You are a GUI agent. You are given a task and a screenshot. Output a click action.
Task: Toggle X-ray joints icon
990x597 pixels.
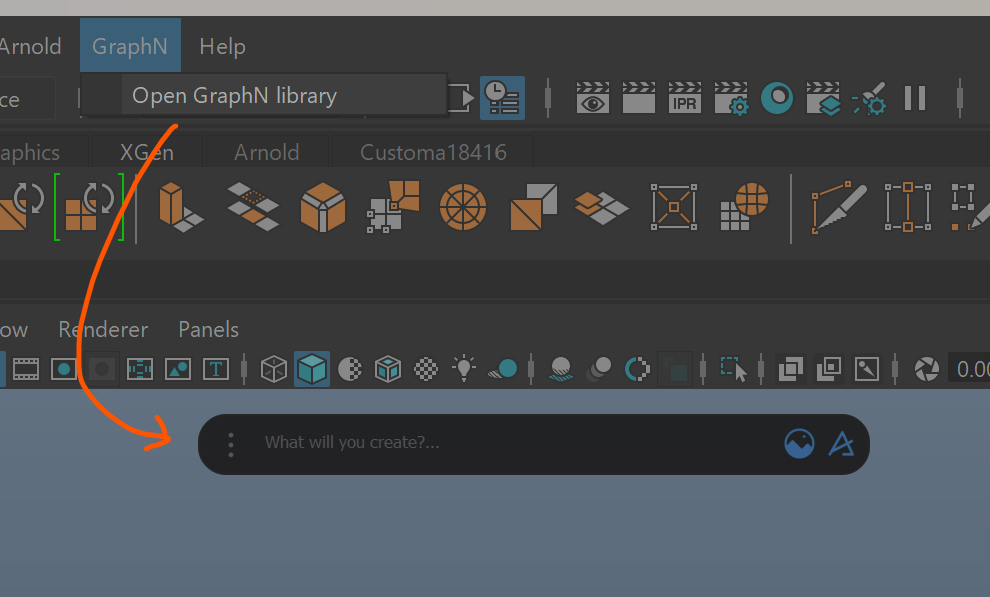coord(867,369)
